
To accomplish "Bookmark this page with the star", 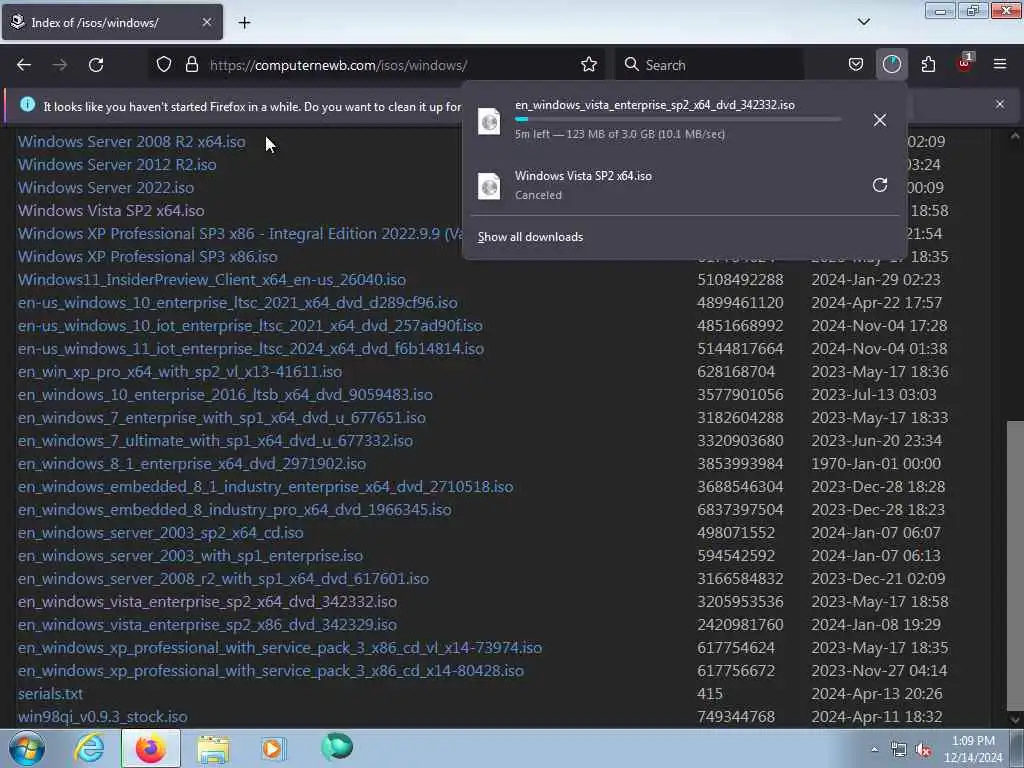I will [x=589, y=65].
